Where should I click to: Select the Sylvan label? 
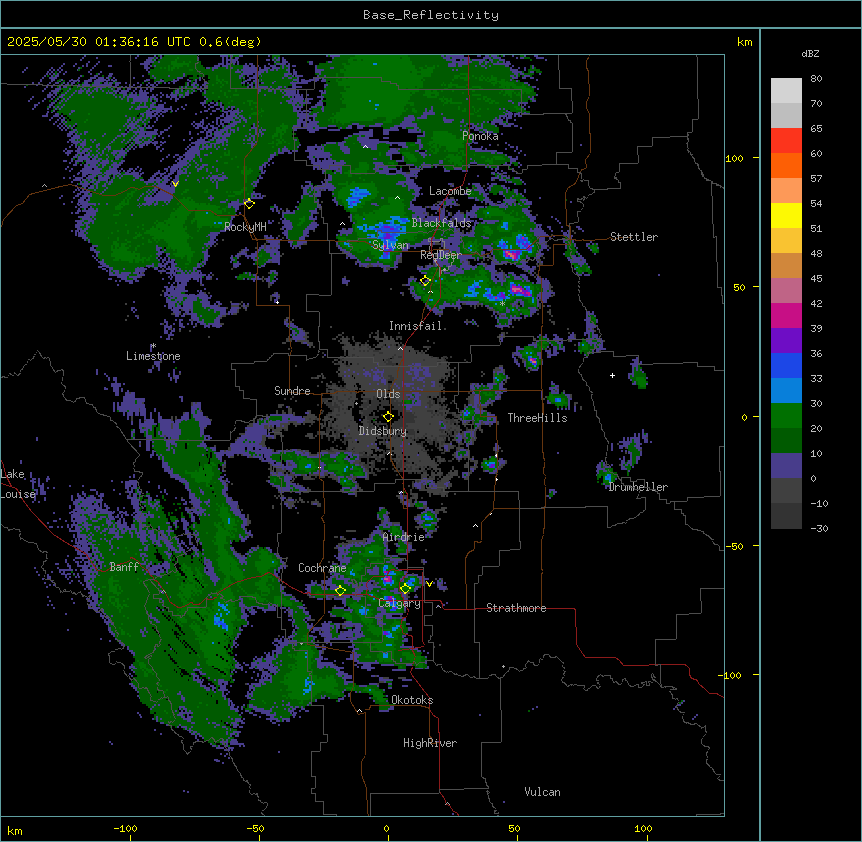(390, 245)
